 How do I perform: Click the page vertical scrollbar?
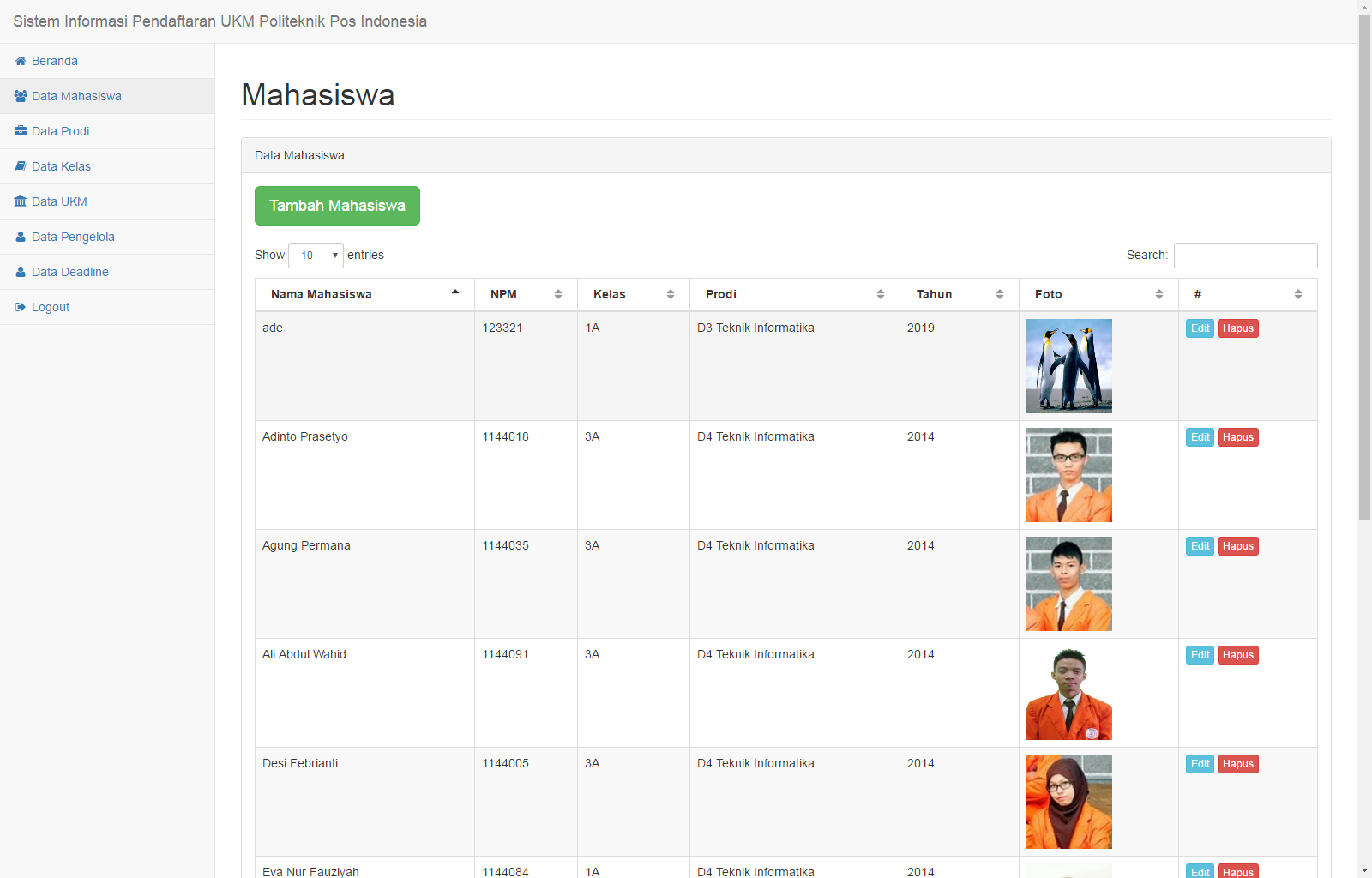coord(1364,268)
